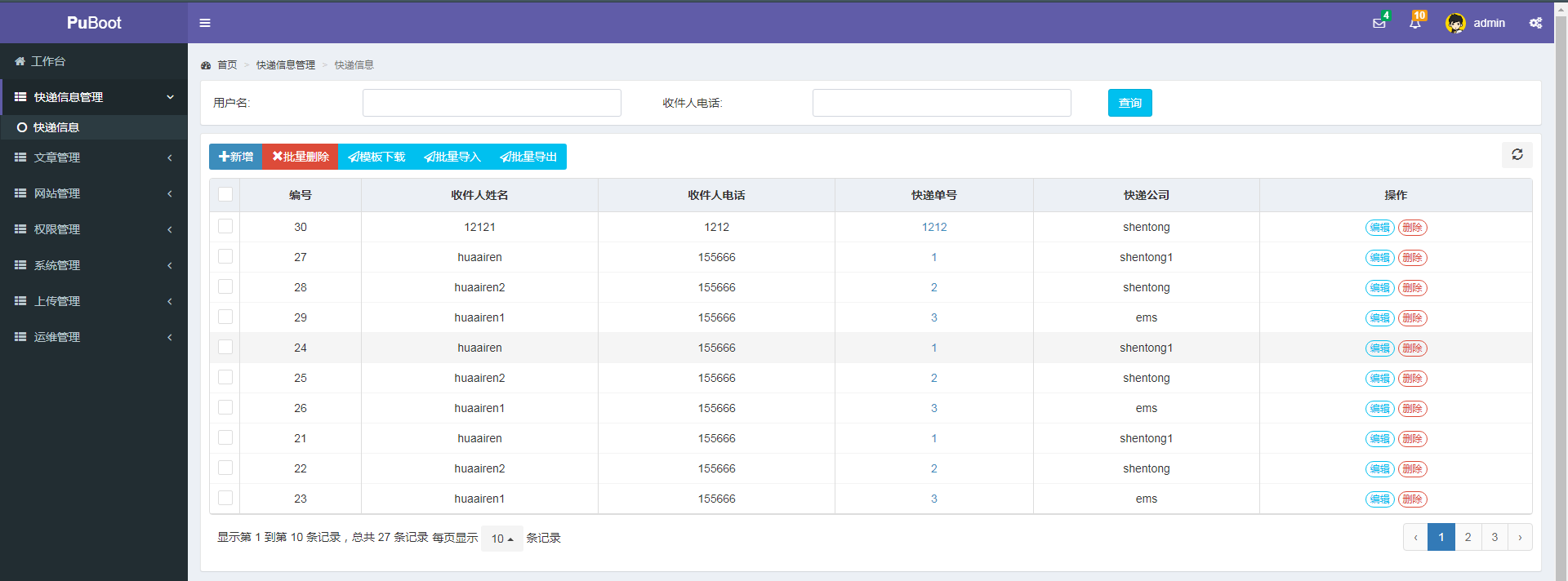
Task: Click the 模板下载 button
Action: pos(376,157)
